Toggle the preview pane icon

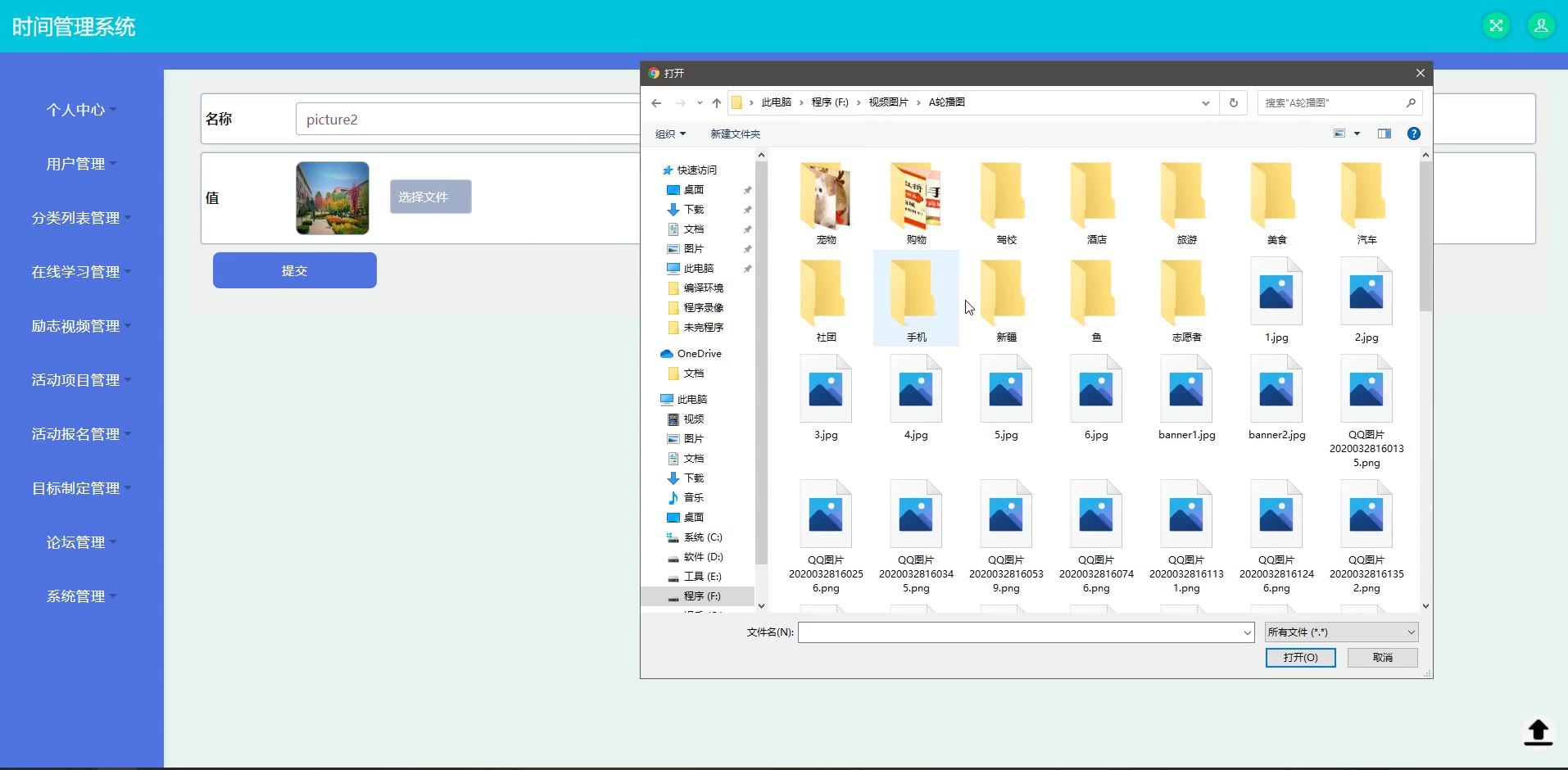tap(1384, 134)
